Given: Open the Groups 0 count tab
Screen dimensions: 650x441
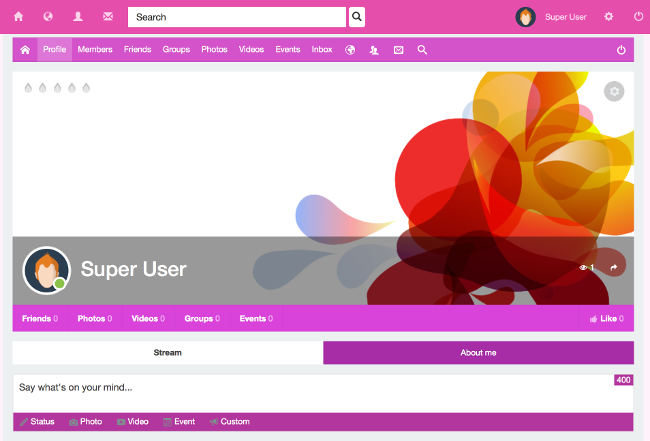Looking at the screenshot, I should tap(202, 318).
